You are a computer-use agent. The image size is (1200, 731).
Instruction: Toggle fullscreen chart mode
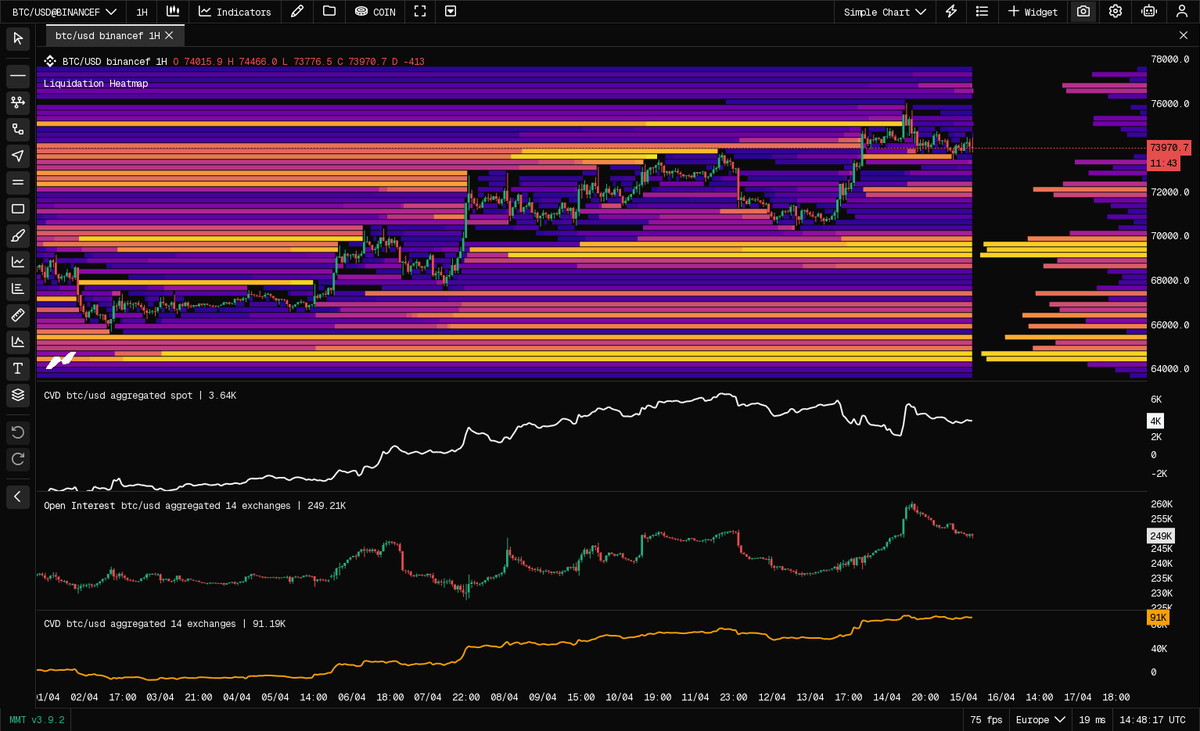(420, 12)
